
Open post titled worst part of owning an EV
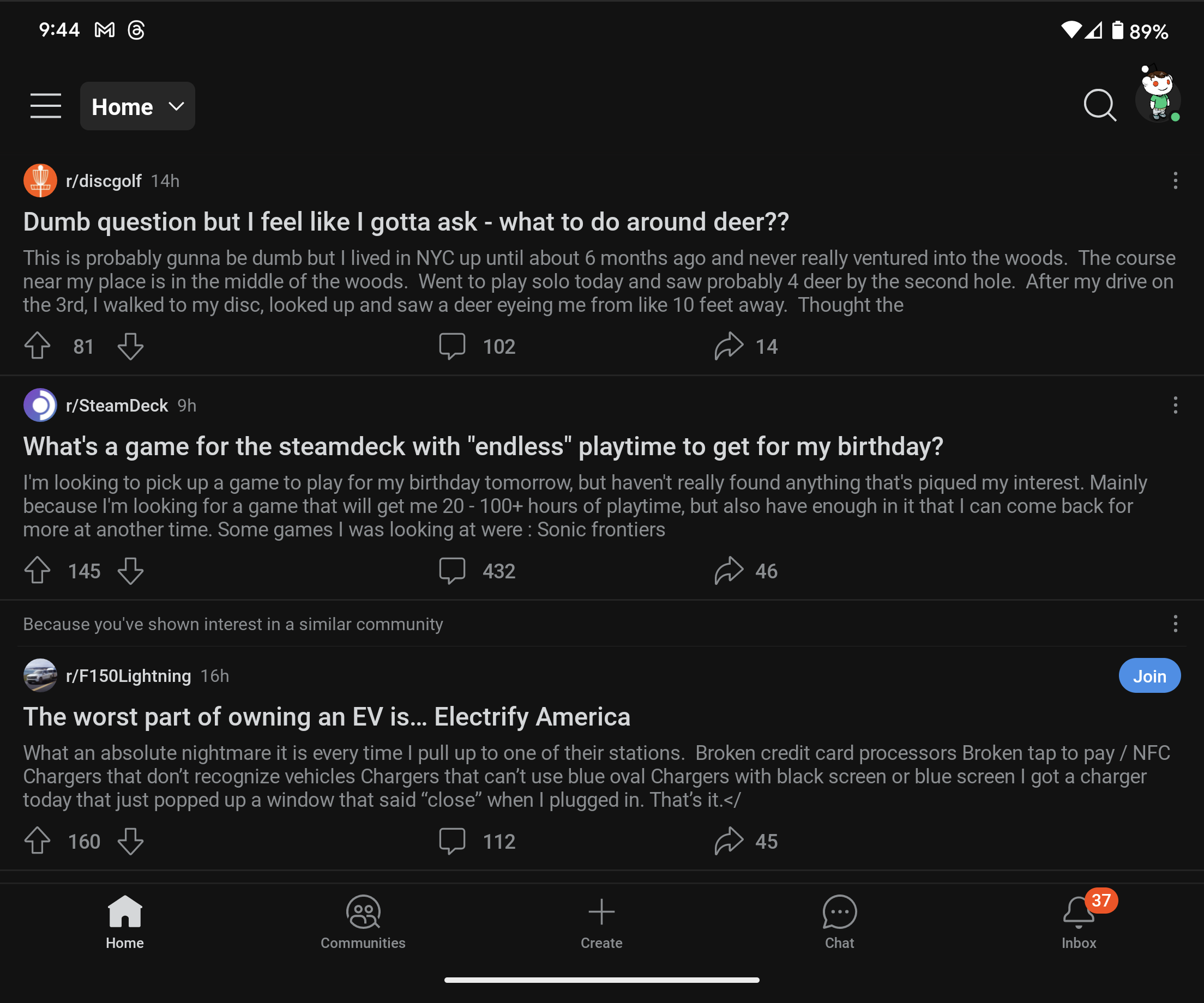(327, 717)
